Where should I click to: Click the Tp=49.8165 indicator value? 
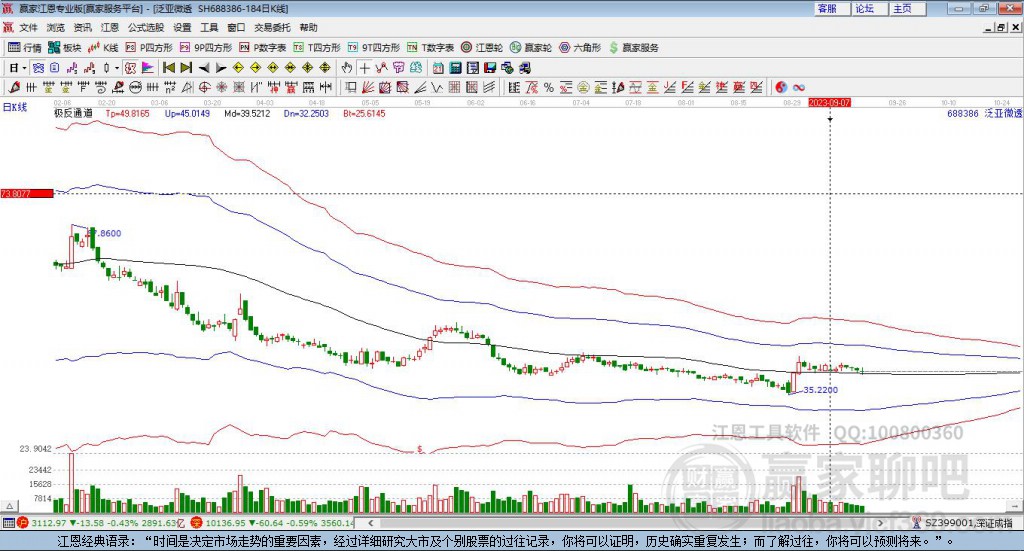(x=127, y=113)
